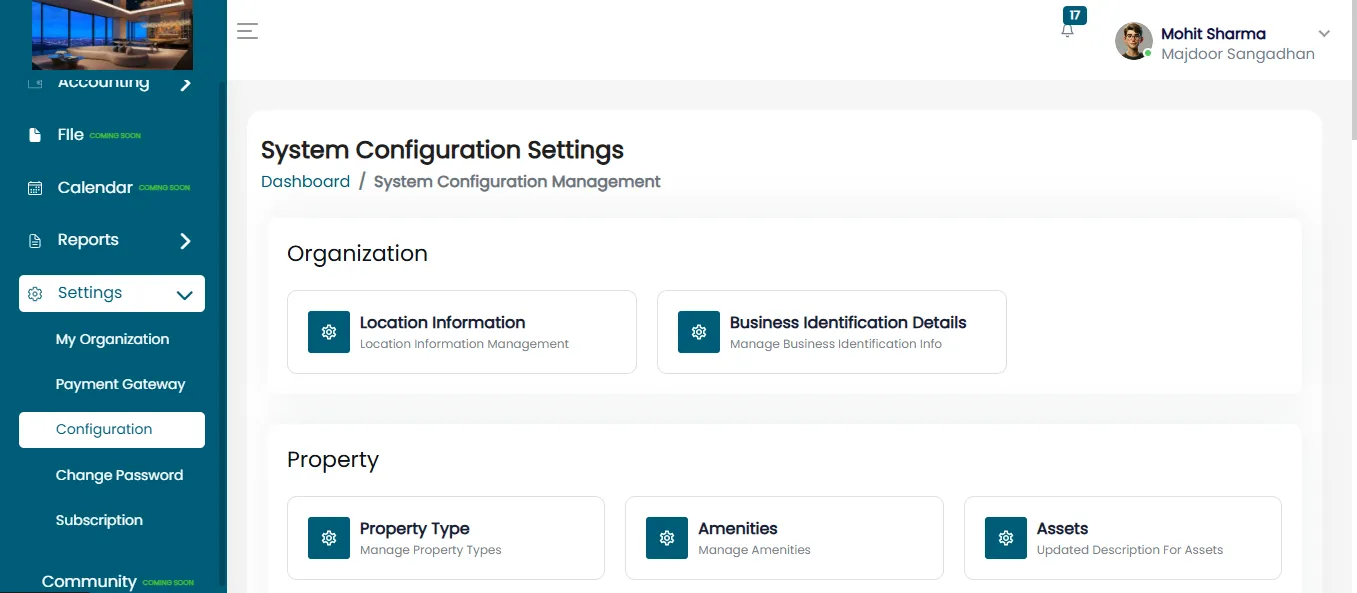
Task: Open the Location Information card
Action: point(462,332)
